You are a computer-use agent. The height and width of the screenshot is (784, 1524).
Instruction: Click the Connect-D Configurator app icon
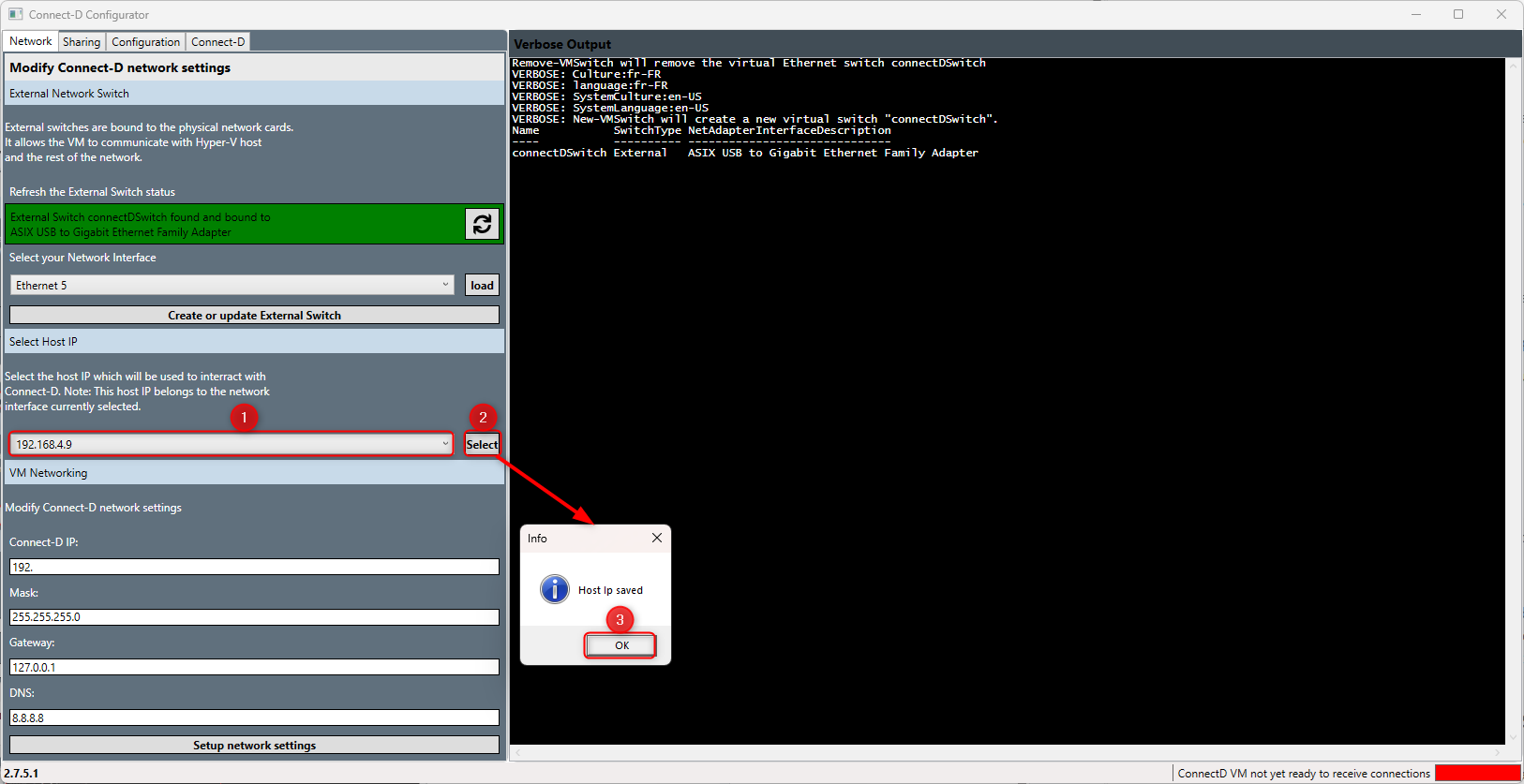[15, 14]
